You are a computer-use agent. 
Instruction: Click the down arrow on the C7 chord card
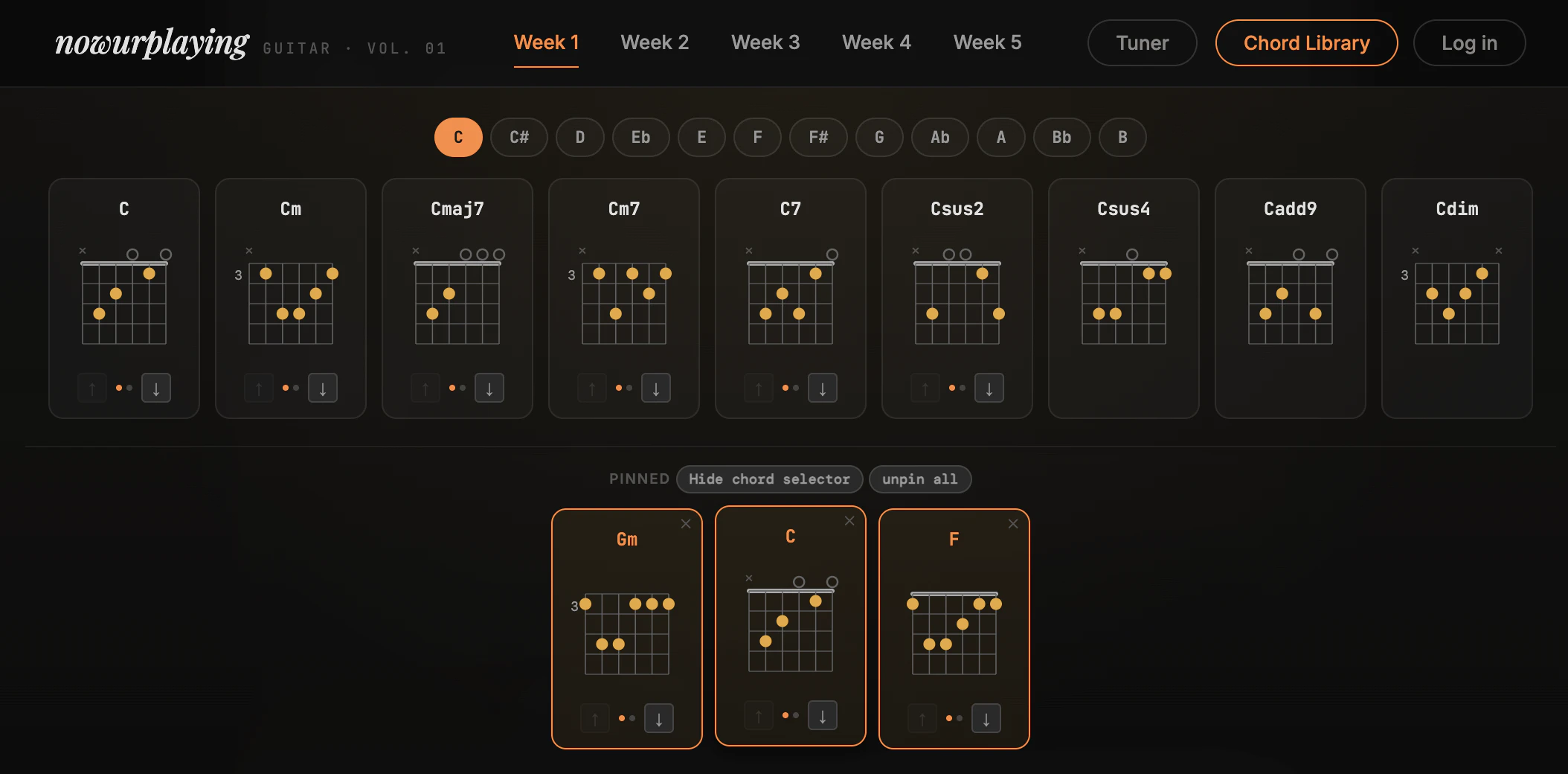823,387
